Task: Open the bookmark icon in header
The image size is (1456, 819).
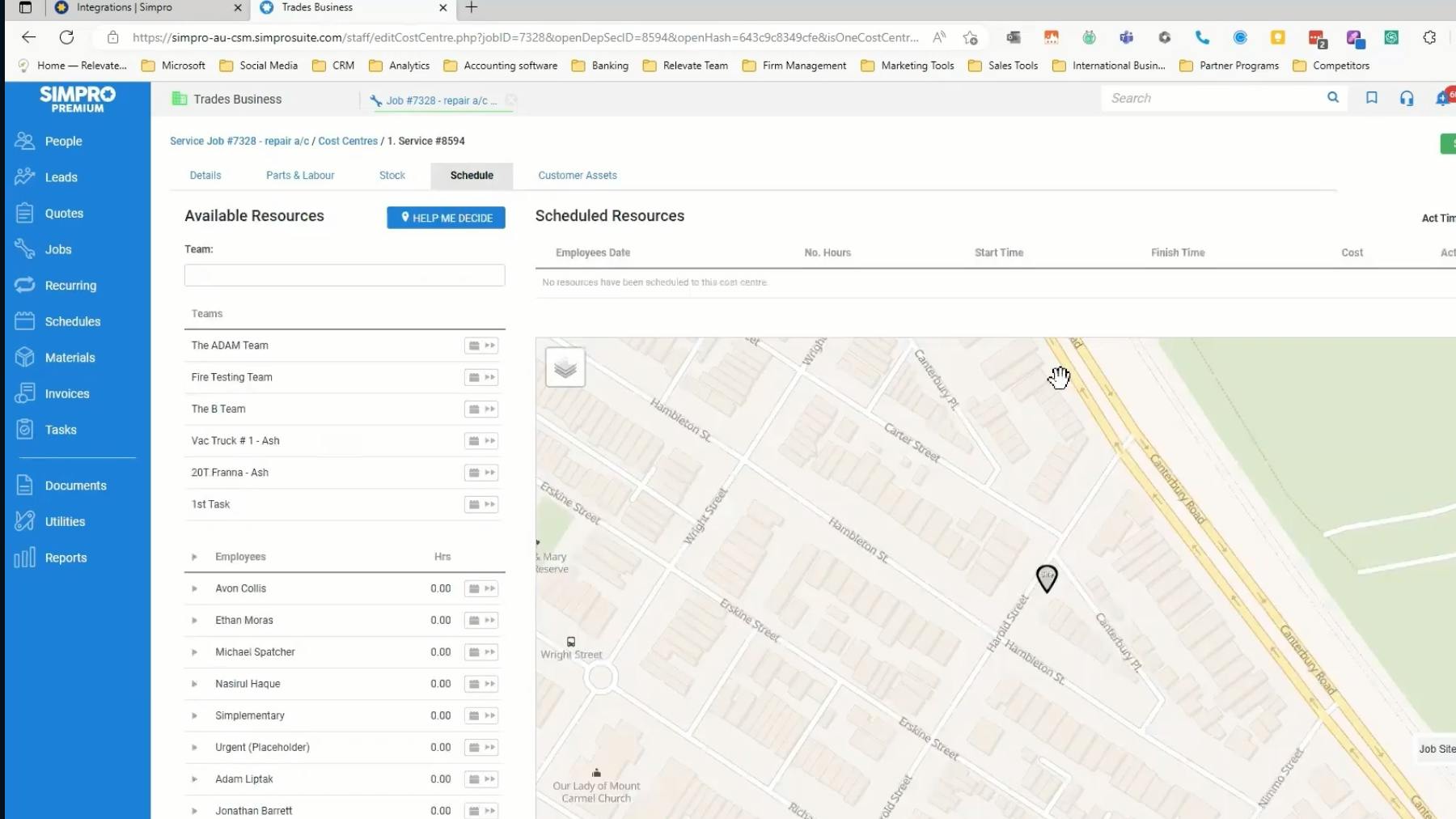Action: pyautogui.click(x=1371, y=98)
